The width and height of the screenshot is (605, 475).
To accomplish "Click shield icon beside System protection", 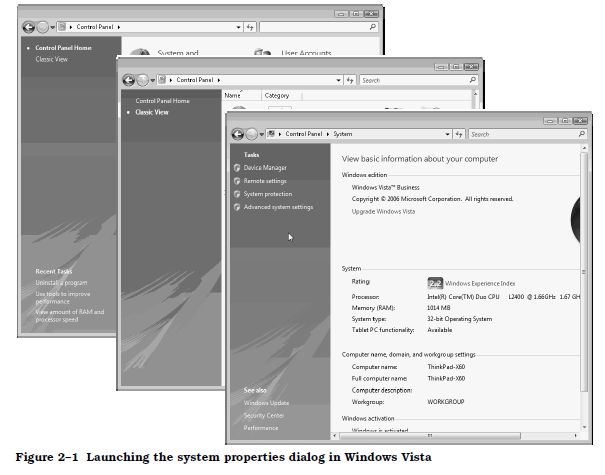I will point(237,194).
